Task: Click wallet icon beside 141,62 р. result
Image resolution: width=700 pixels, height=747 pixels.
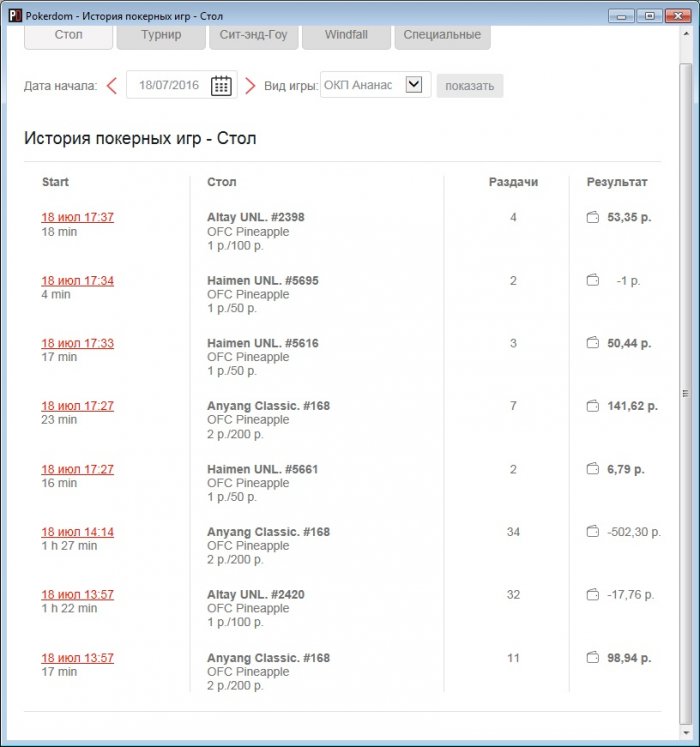Action: click(x=592, y=406)
